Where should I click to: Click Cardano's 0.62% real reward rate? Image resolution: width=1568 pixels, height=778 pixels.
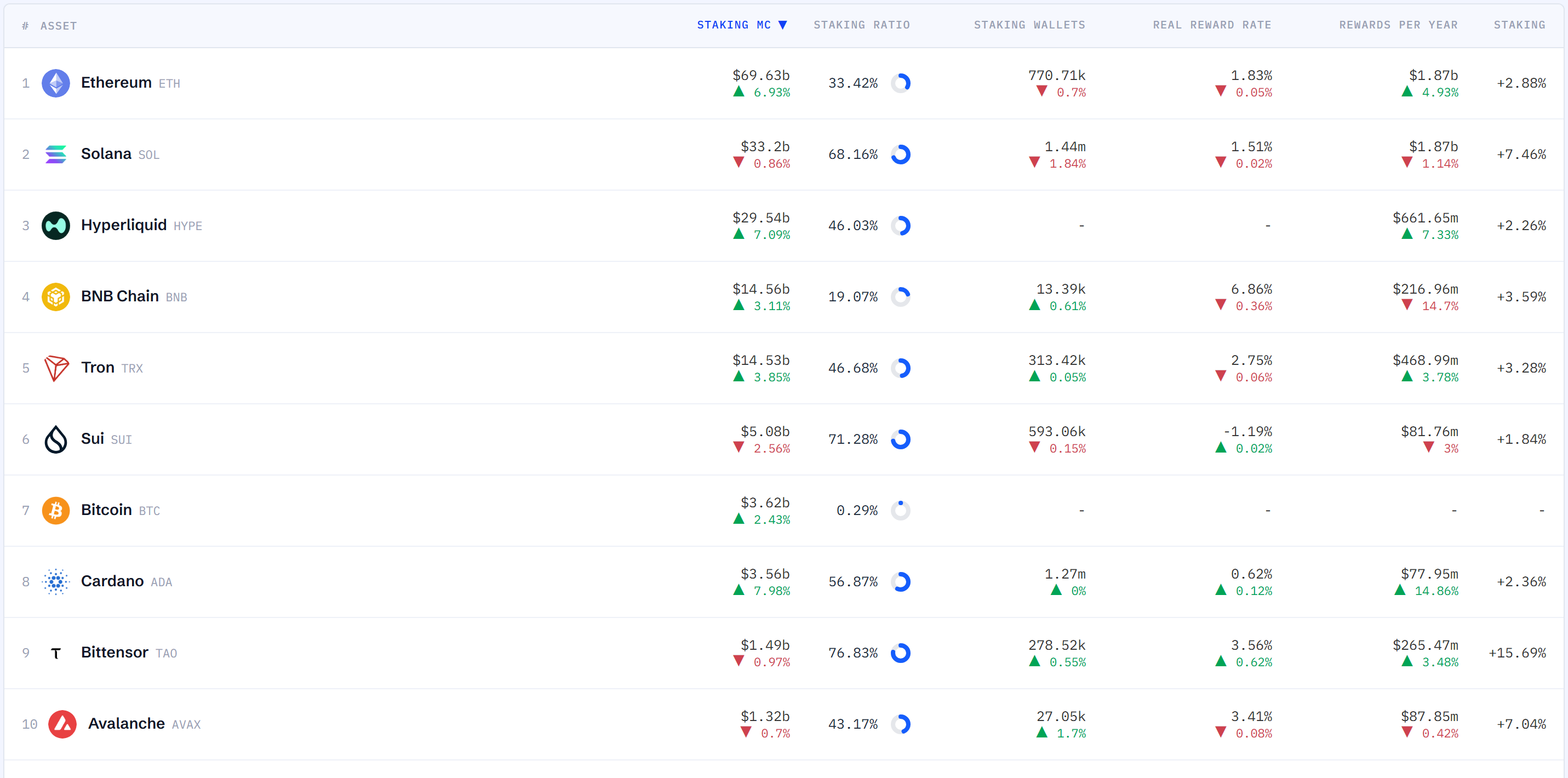(1251, 574)
